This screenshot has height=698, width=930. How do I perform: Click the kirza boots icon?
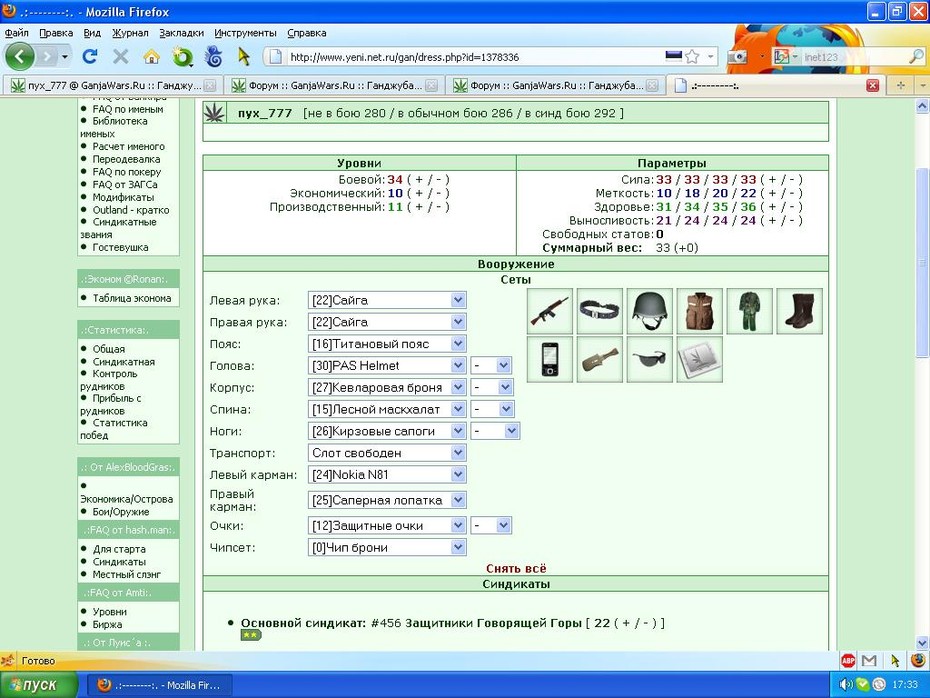[x=799, y=311]
